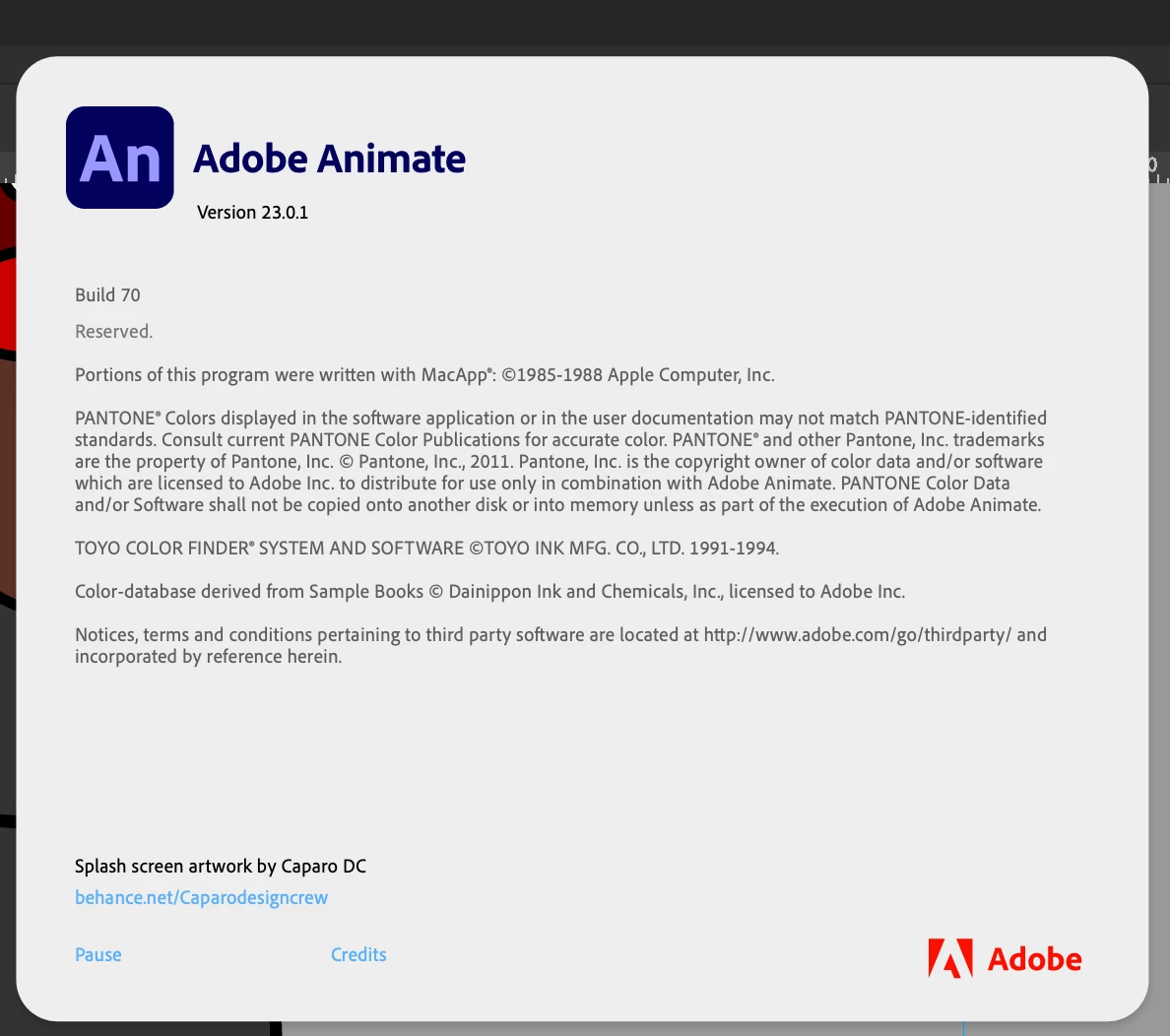Click the TOYO COLOR FINDER notice line
This screenshot has height=1036, width=1170.
pyautogui.click(x=426, y=548)
